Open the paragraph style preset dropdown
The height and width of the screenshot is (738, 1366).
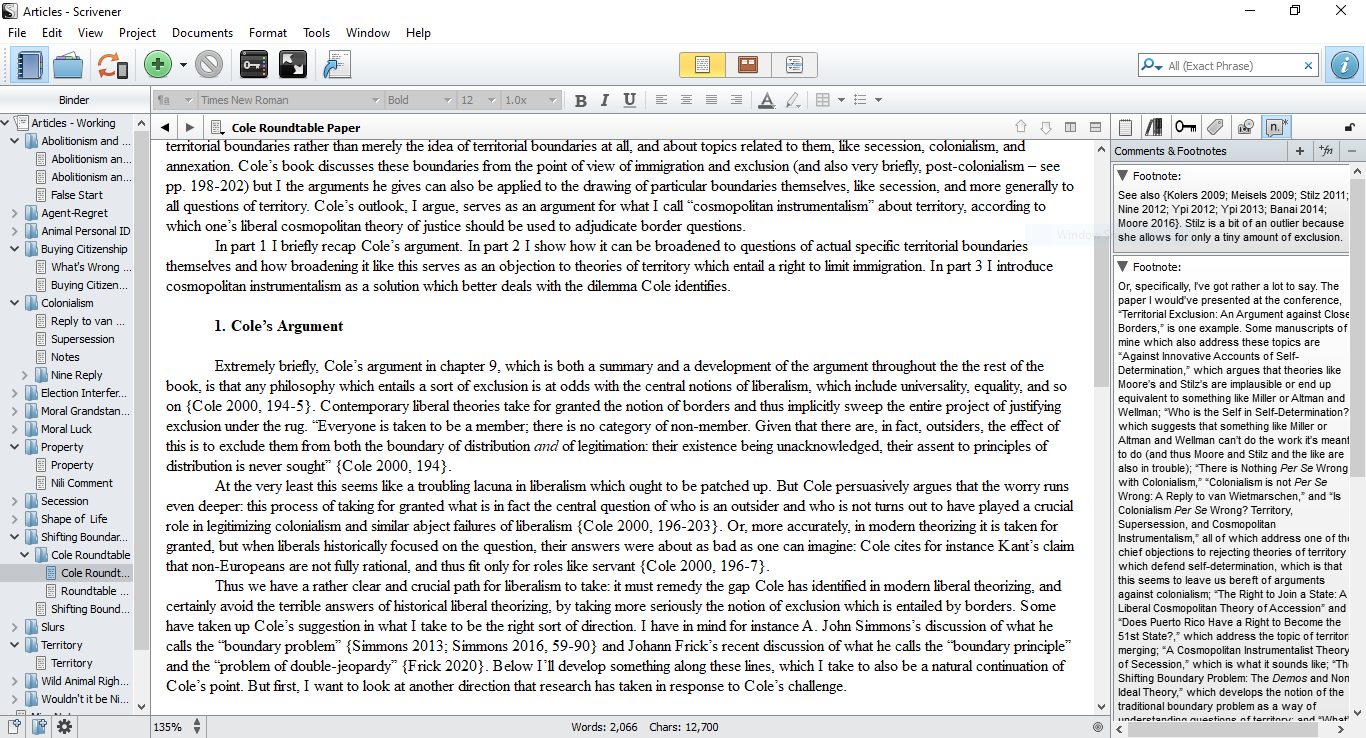pos(174,100)
